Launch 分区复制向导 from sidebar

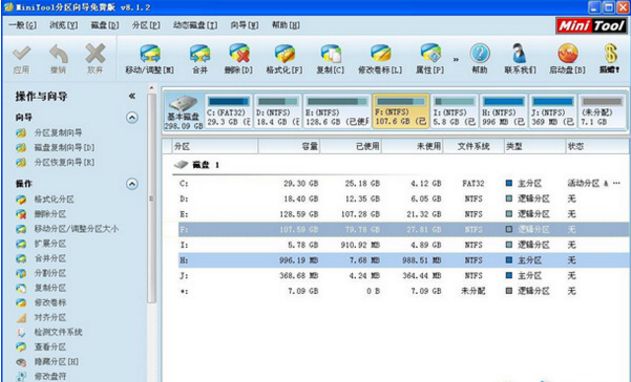click(58, 132)
